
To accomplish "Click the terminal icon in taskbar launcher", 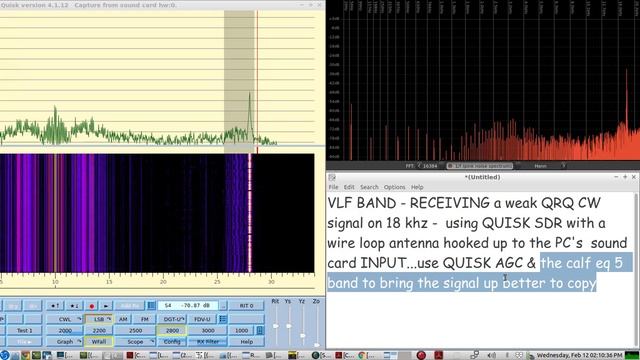I will tap(36, 356).
